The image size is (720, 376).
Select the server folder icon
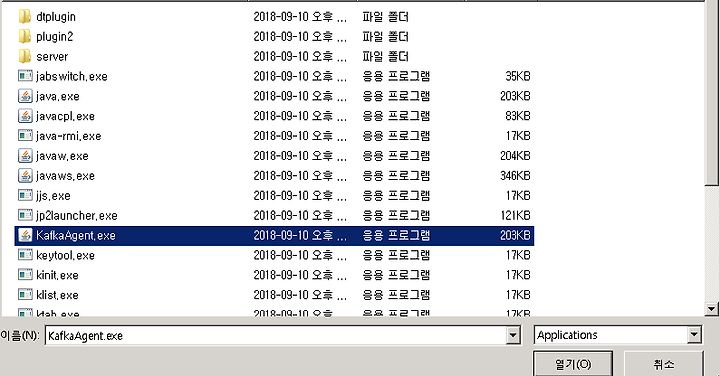point(25,56)
